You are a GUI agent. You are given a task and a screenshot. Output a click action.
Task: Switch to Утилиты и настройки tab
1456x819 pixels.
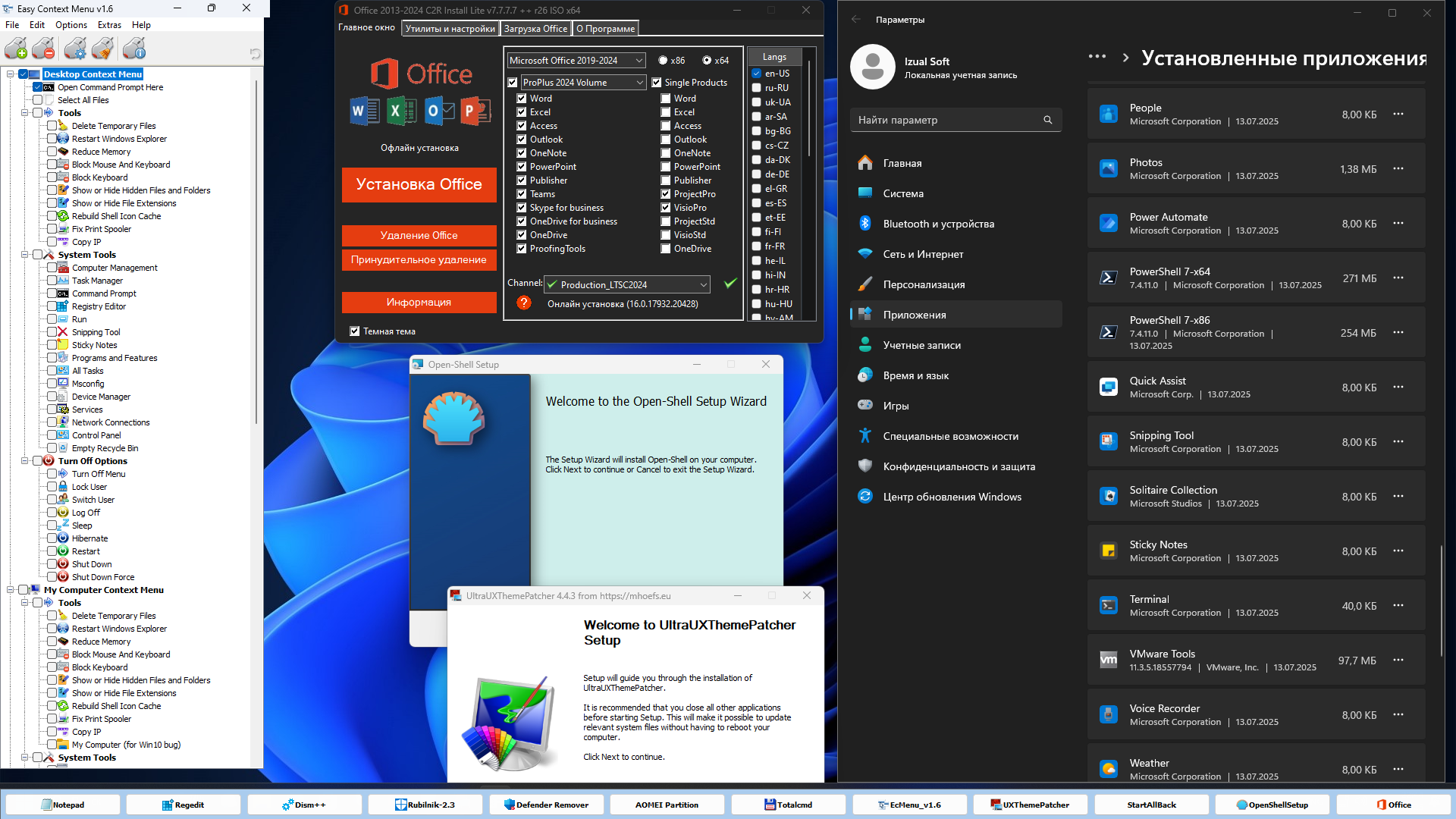tap(450, 29)
